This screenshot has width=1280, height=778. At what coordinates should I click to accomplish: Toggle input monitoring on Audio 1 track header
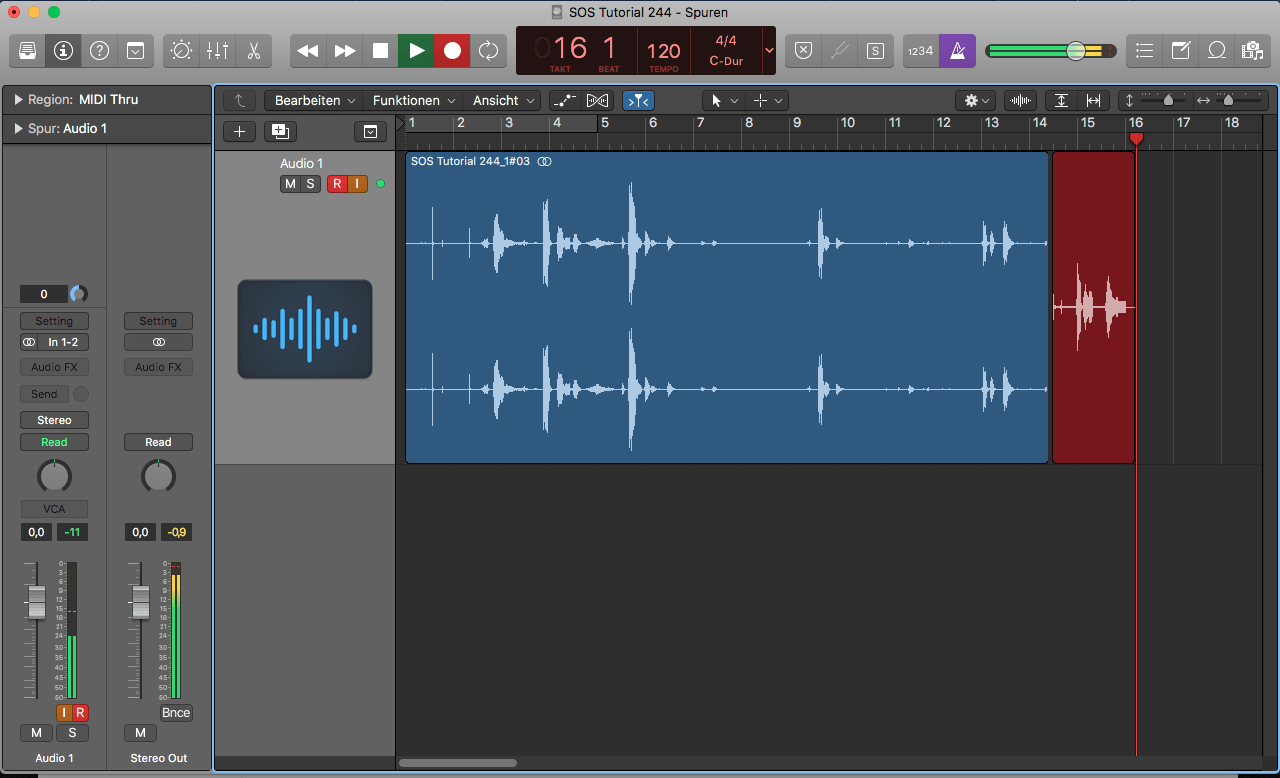(x=356, y=184)
